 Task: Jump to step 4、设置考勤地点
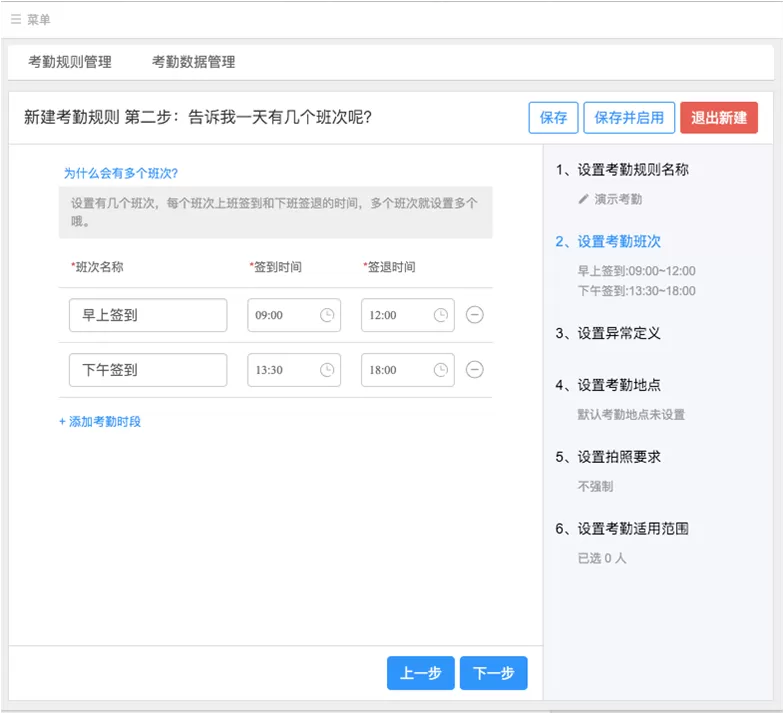coord(608,385)
